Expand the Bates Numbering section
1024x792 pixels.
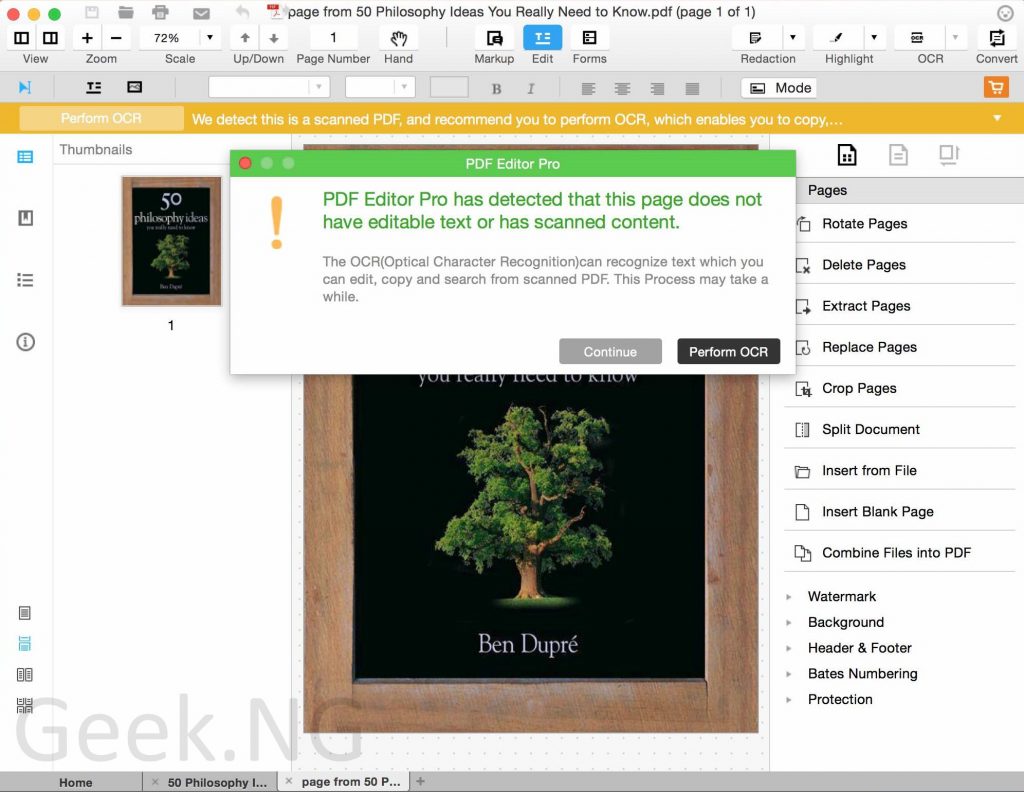789,674
